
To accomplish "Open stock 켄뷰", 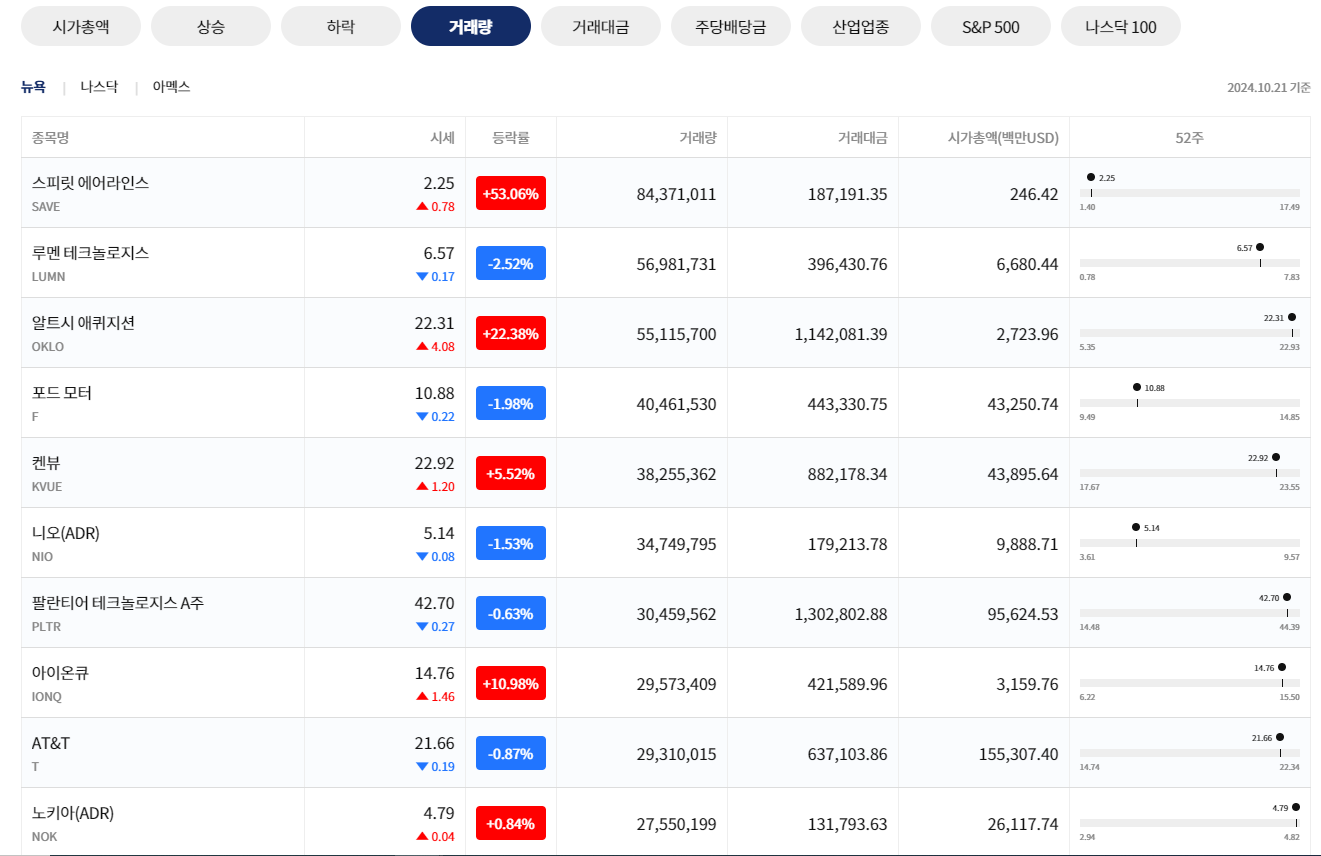I will (47, 463).
